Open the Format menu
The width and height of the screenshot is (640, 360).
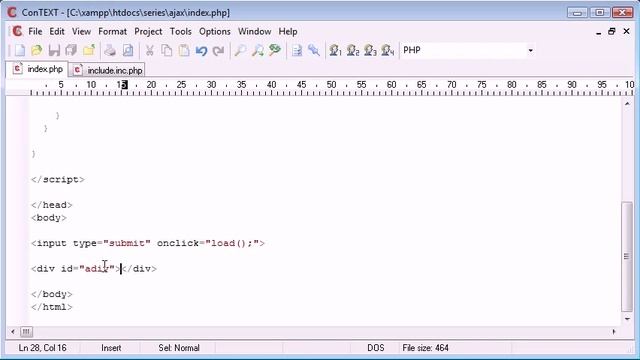(x=112, y=31)
